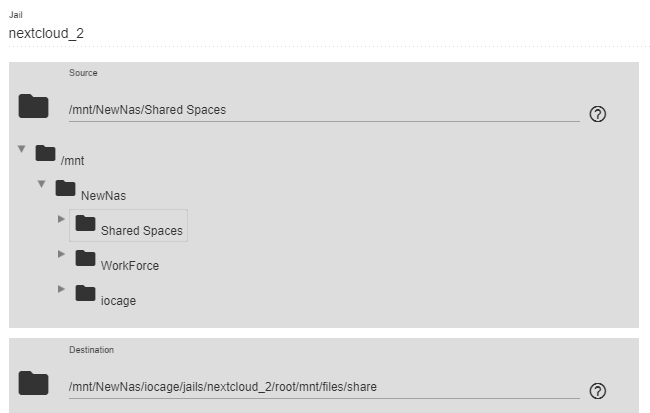Screen dimensions: 650x413
Task: Click the Destination help question mark icon
Action: pos(597,391)
